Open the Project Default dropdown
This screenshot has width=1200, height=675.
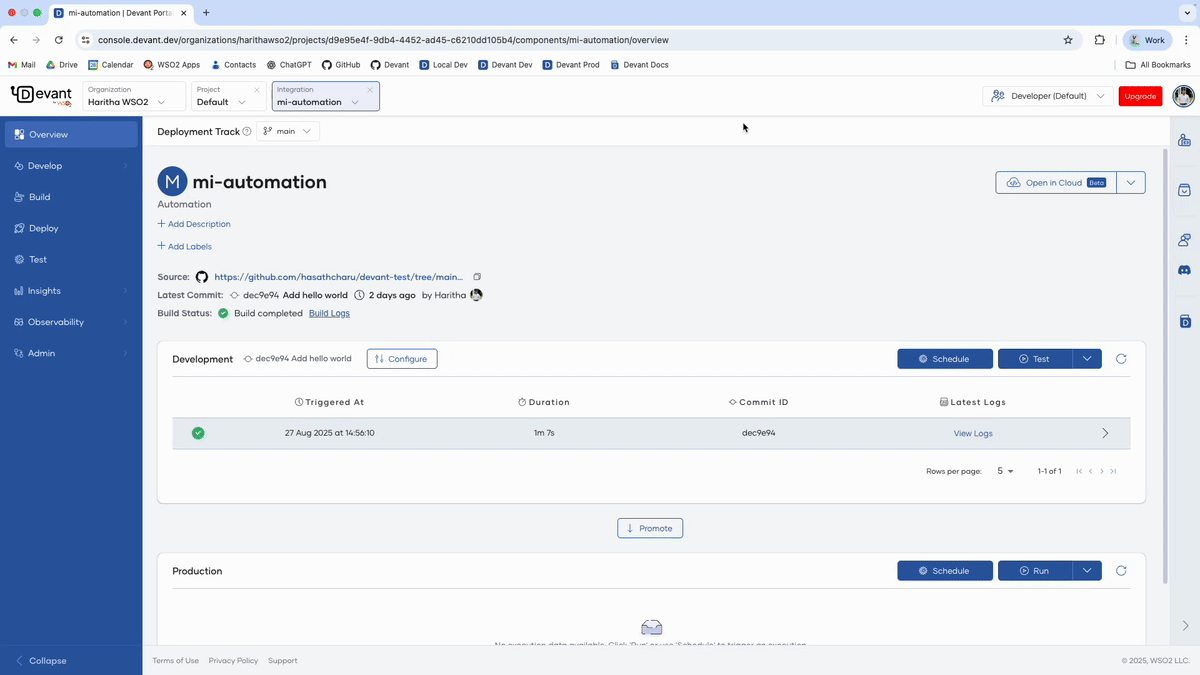[x=229, y=96]
